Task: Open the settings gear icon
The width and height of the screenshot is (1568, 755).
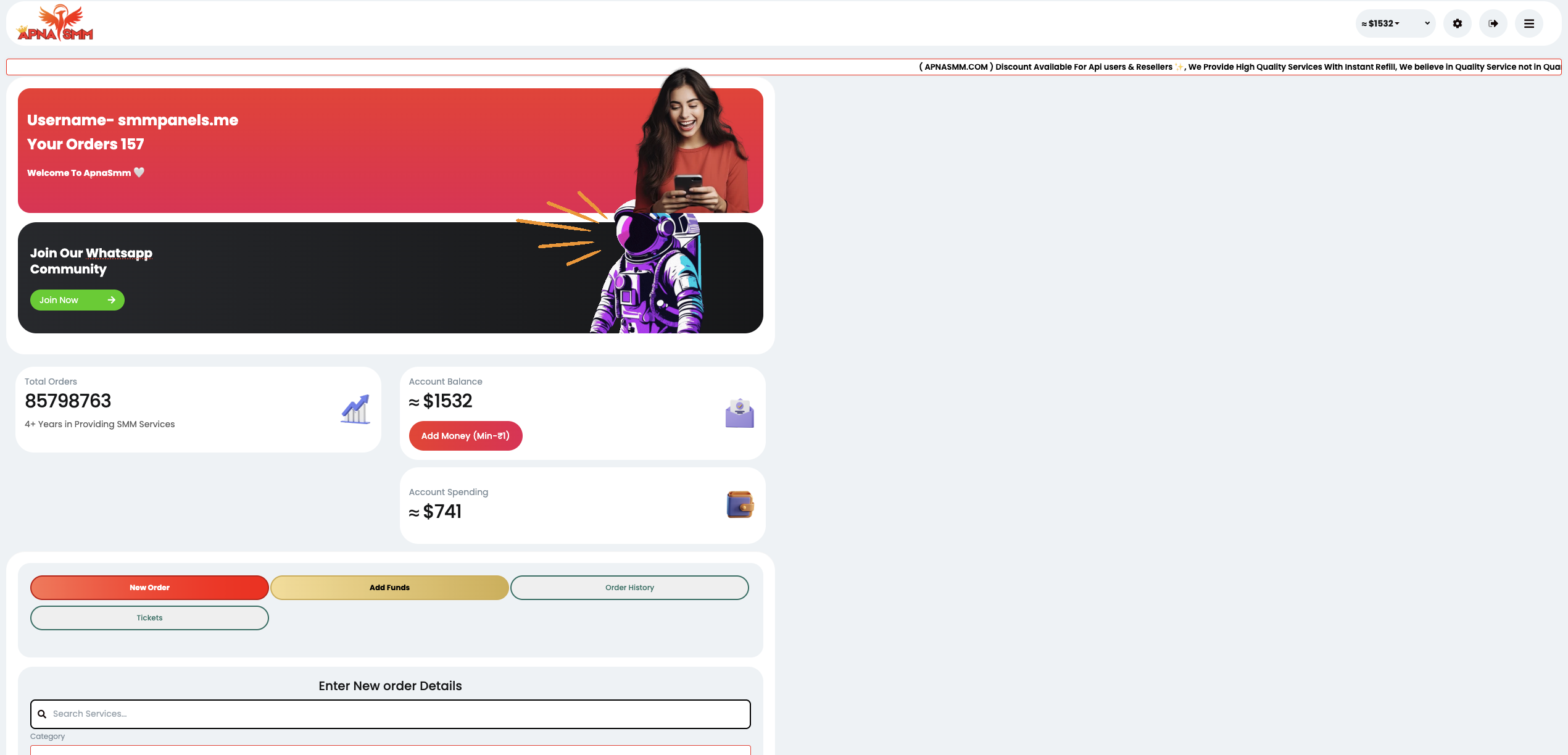Action: 1457,23
